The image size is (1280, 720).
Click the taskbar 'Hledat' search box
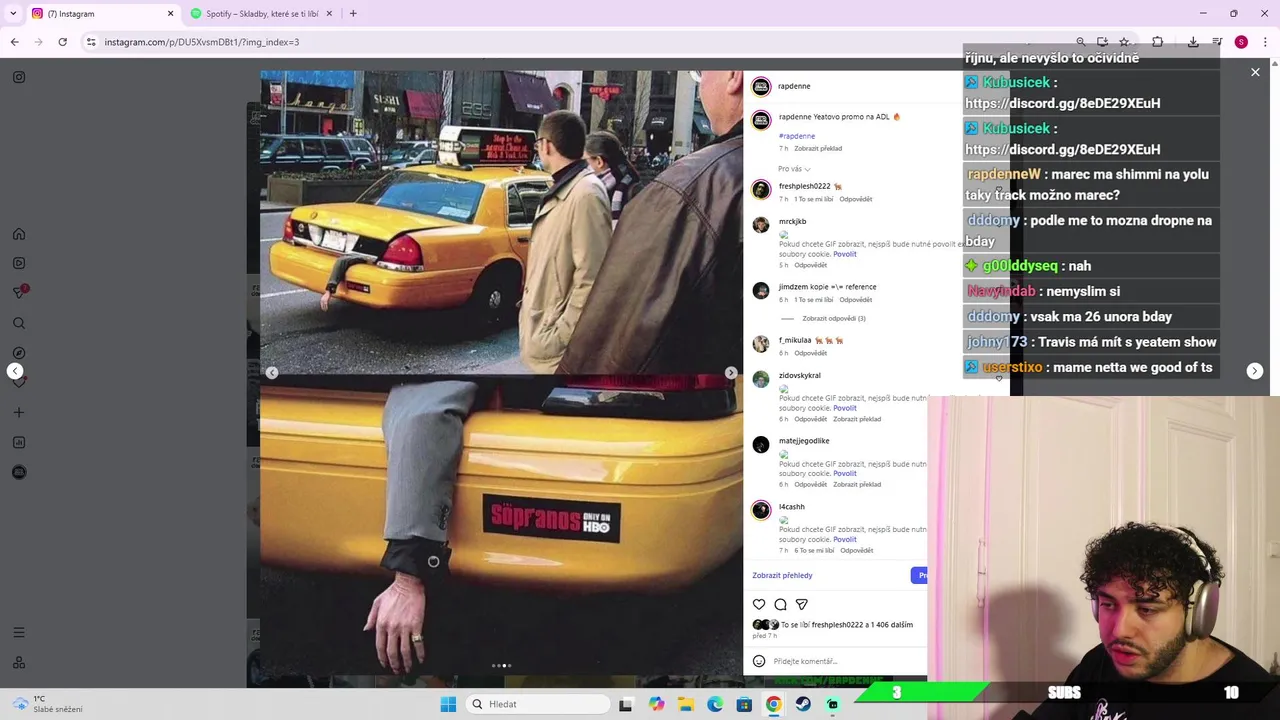(x=538, y=704)
